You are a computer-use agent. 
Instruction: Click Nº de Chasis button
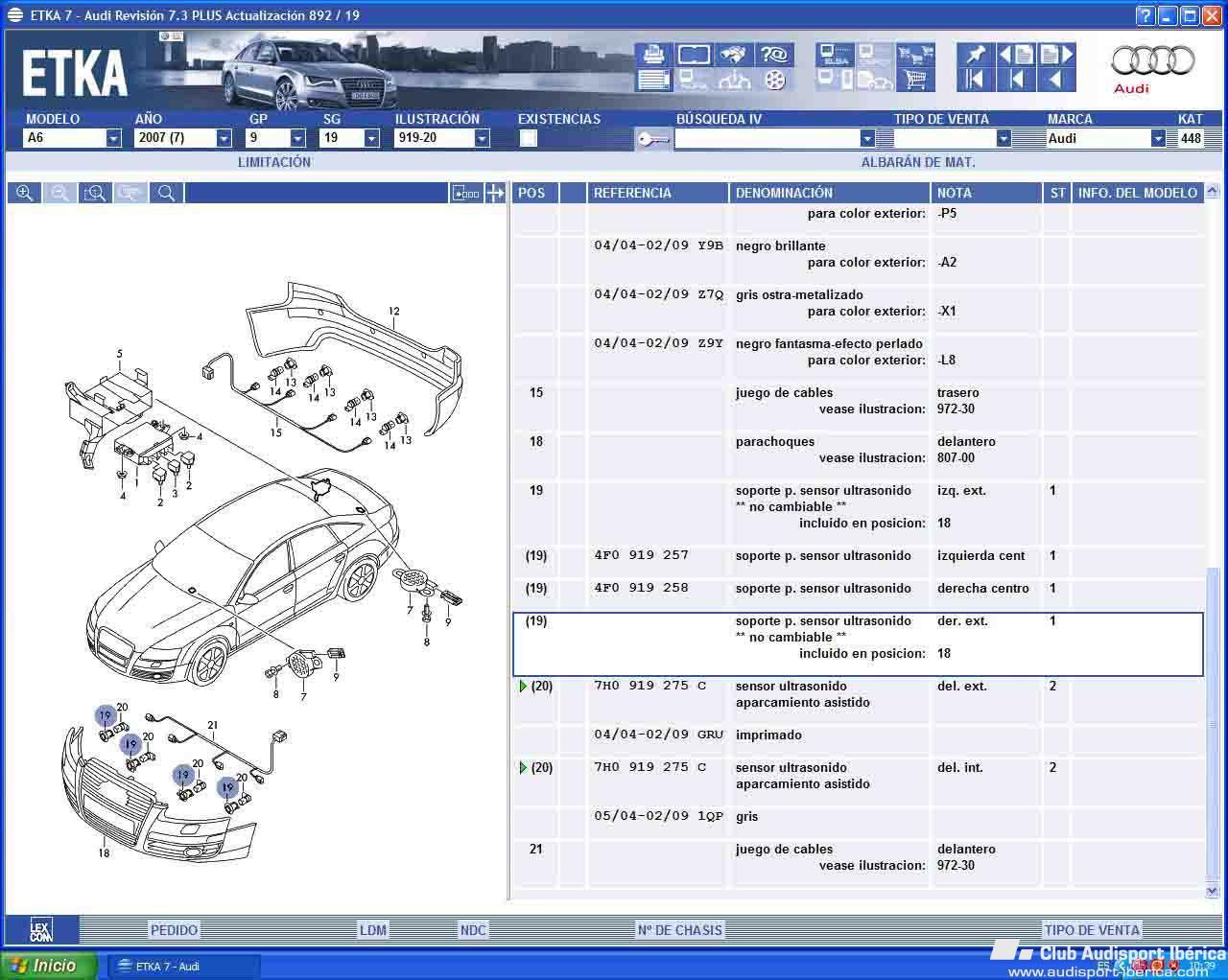[679, 929]
